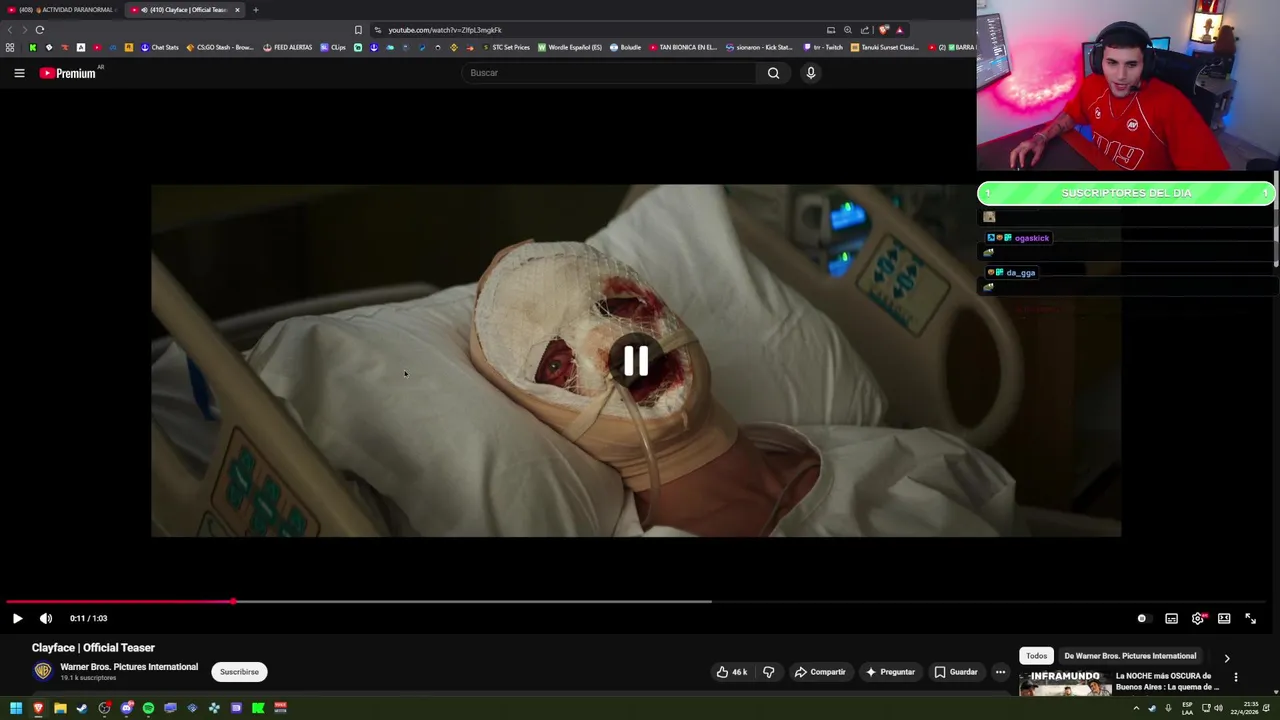The image size is (1280, 720).
Task: Click into the Buscar search field
Action: tap(610, 73)
